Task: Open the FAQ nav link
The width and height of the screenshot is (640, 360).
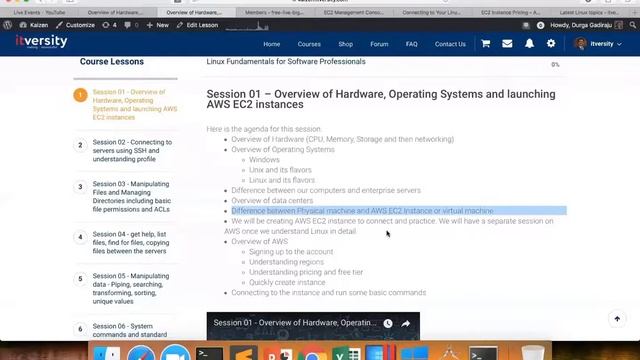Action: 411,44
